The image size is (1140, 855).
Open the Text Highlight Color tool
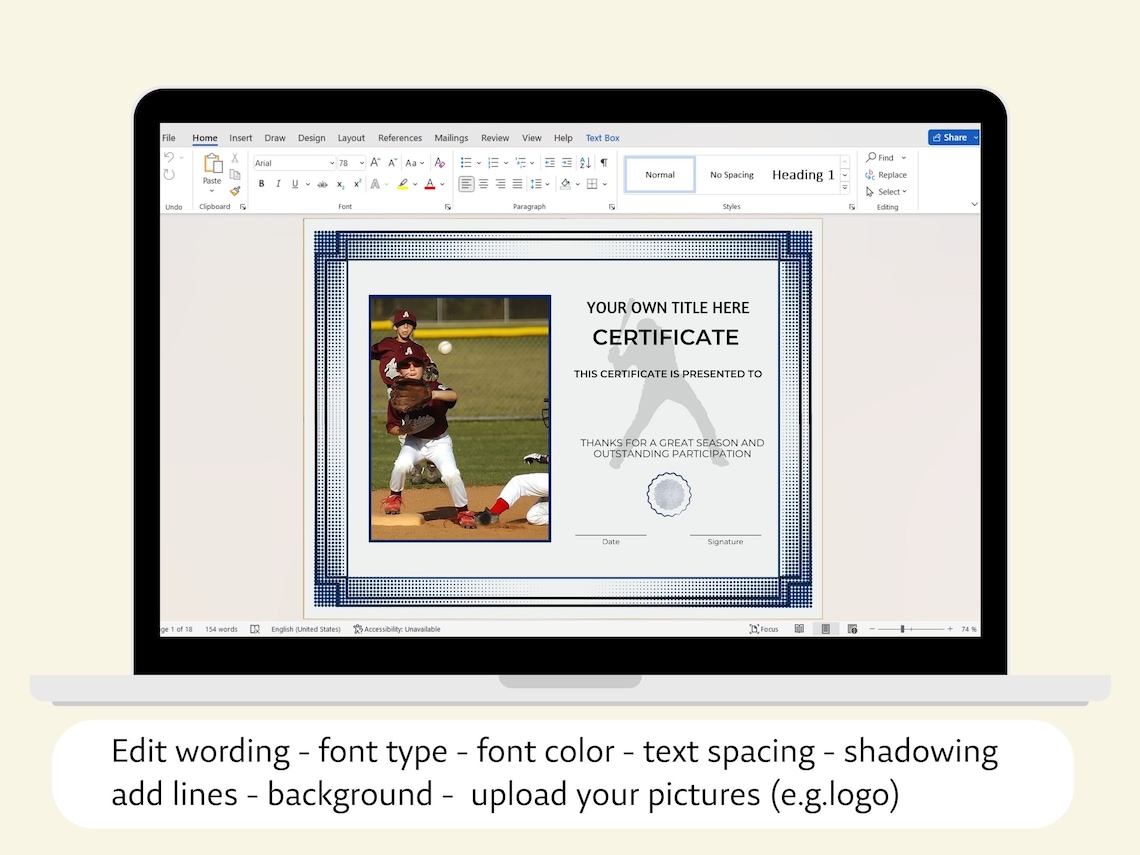coord(402,183)
